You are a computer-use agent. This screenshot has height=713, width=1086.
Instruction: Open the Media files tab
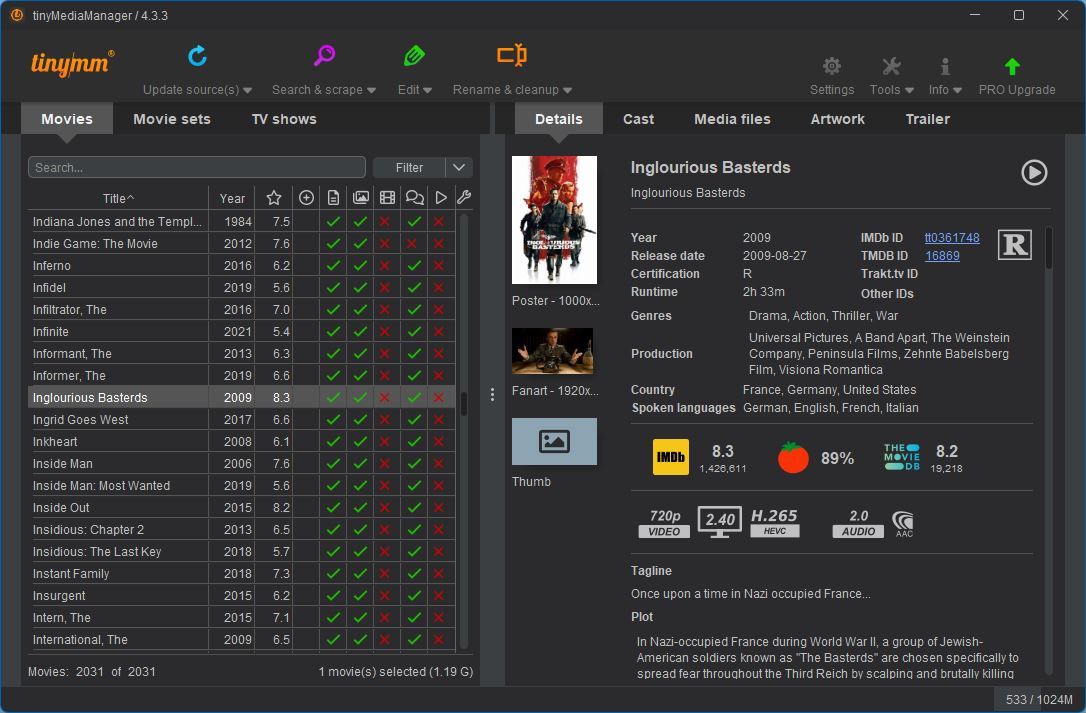coord(732,119)
